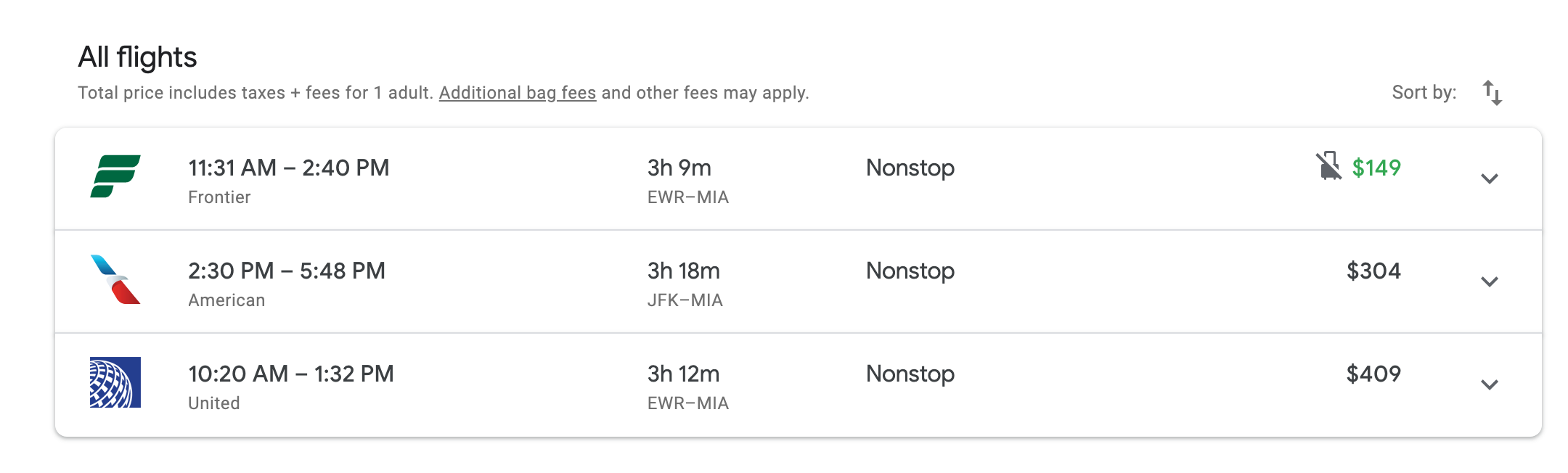Click Nonstop on the American flight row
The width and height of the screenshot is (1568, 473).
[x=910, y=271]
